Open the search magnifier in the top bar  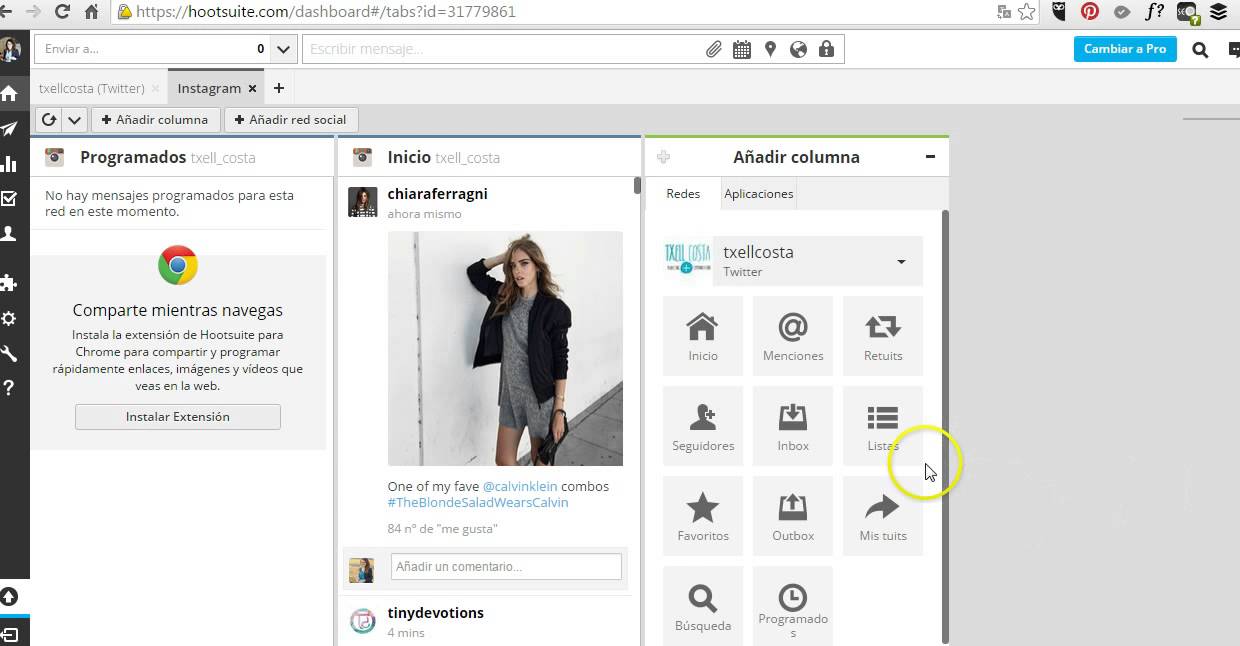pos(1200,49)
